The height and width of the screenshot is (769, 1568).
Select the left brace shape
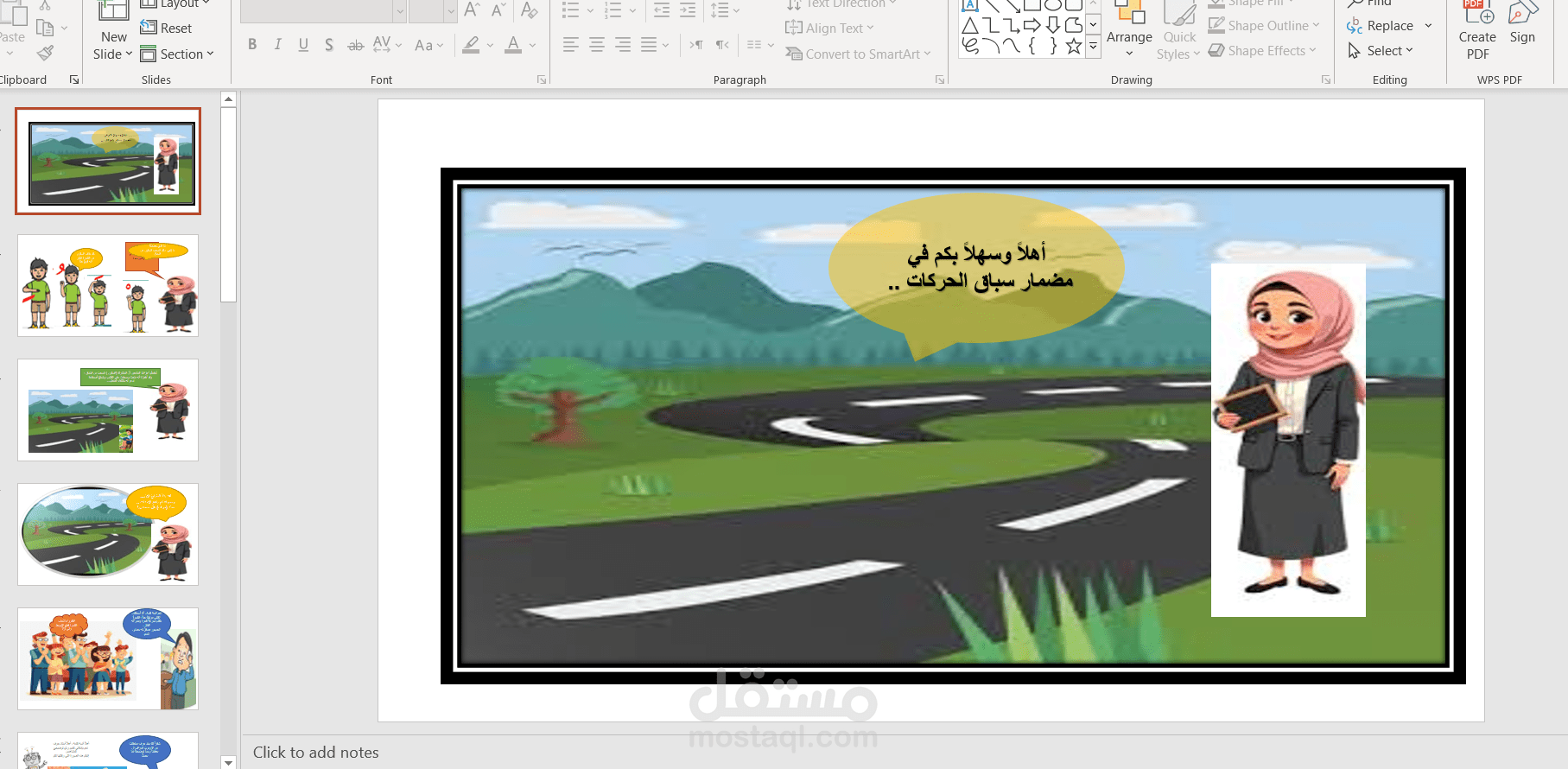pos(1032,47)
